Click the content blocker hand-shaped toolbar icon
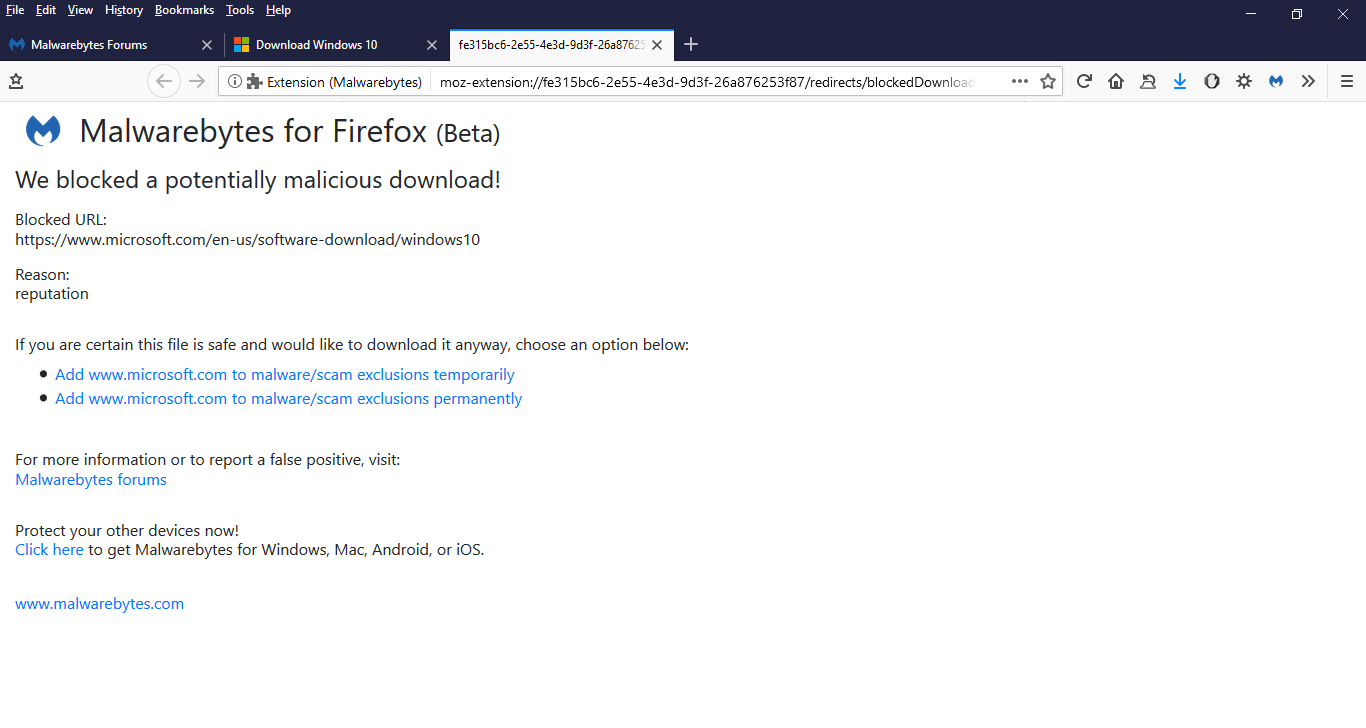The image size is (1366, 728). (x=1212, y=81)
